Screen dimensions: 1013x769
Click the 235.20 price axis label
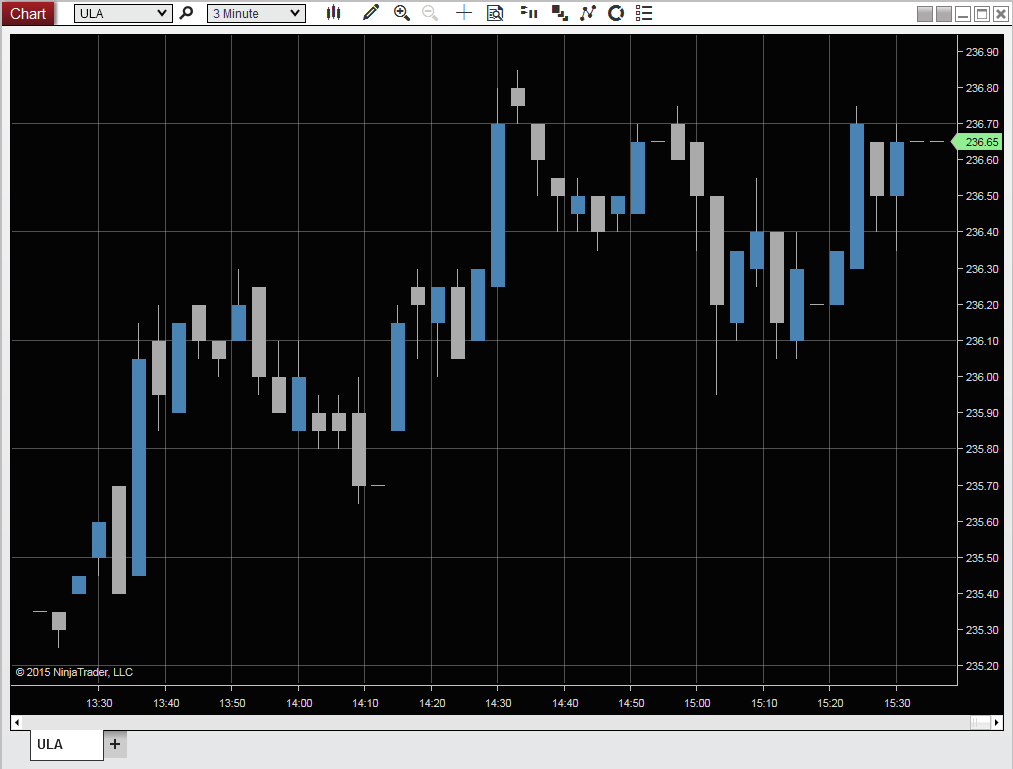click(981, 666)
